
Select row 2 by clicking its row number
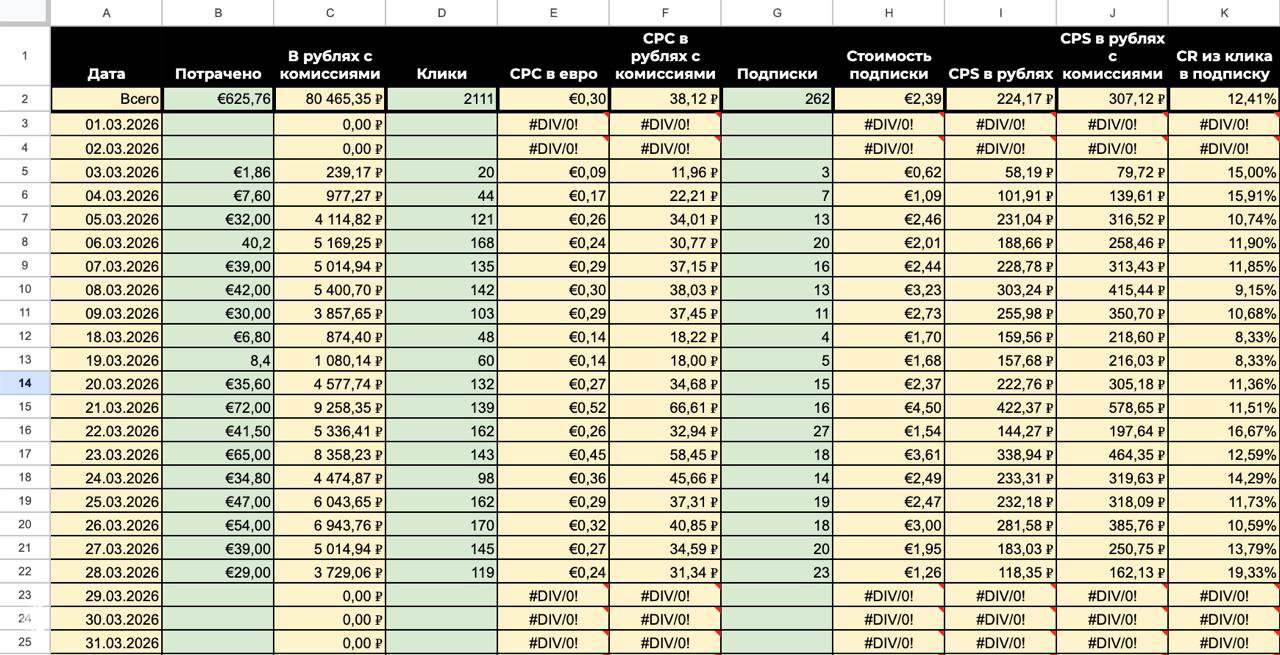tap(25, 99)
